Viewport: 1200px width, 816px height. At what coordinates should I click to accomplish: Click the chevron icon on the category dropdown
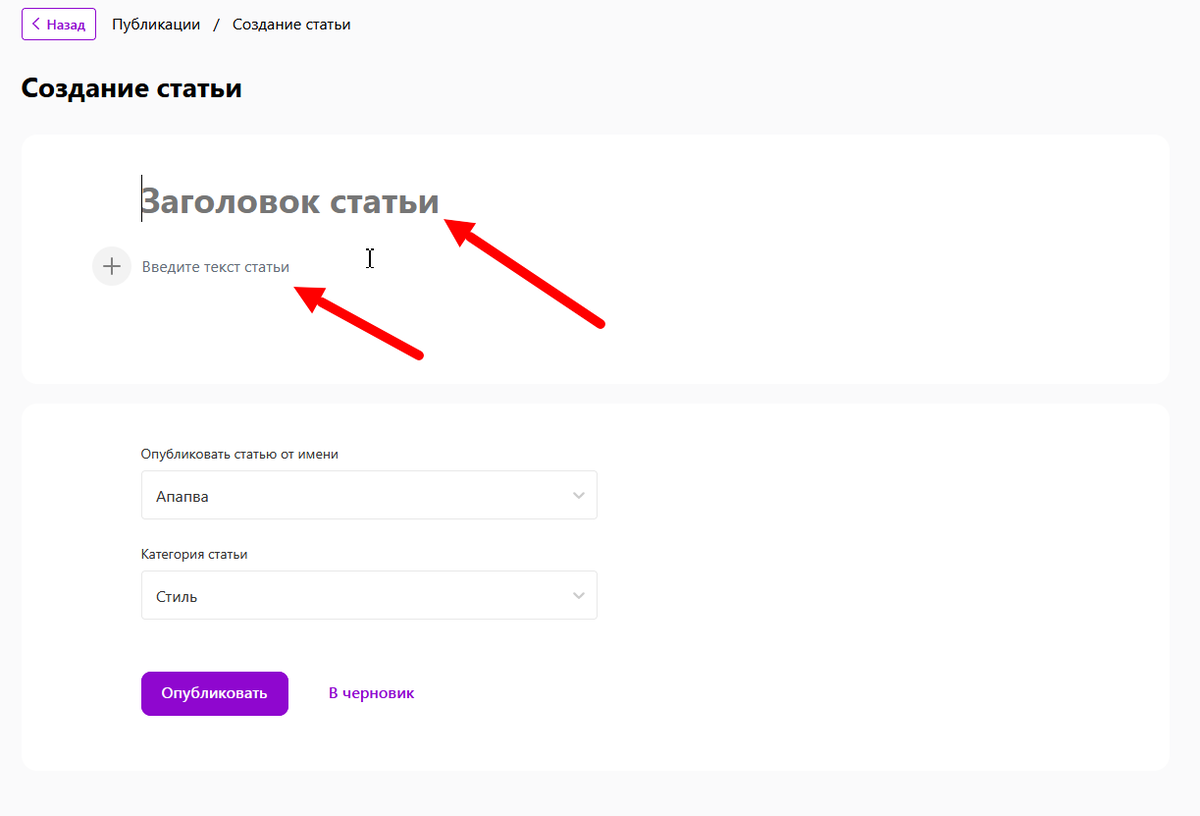578,594
